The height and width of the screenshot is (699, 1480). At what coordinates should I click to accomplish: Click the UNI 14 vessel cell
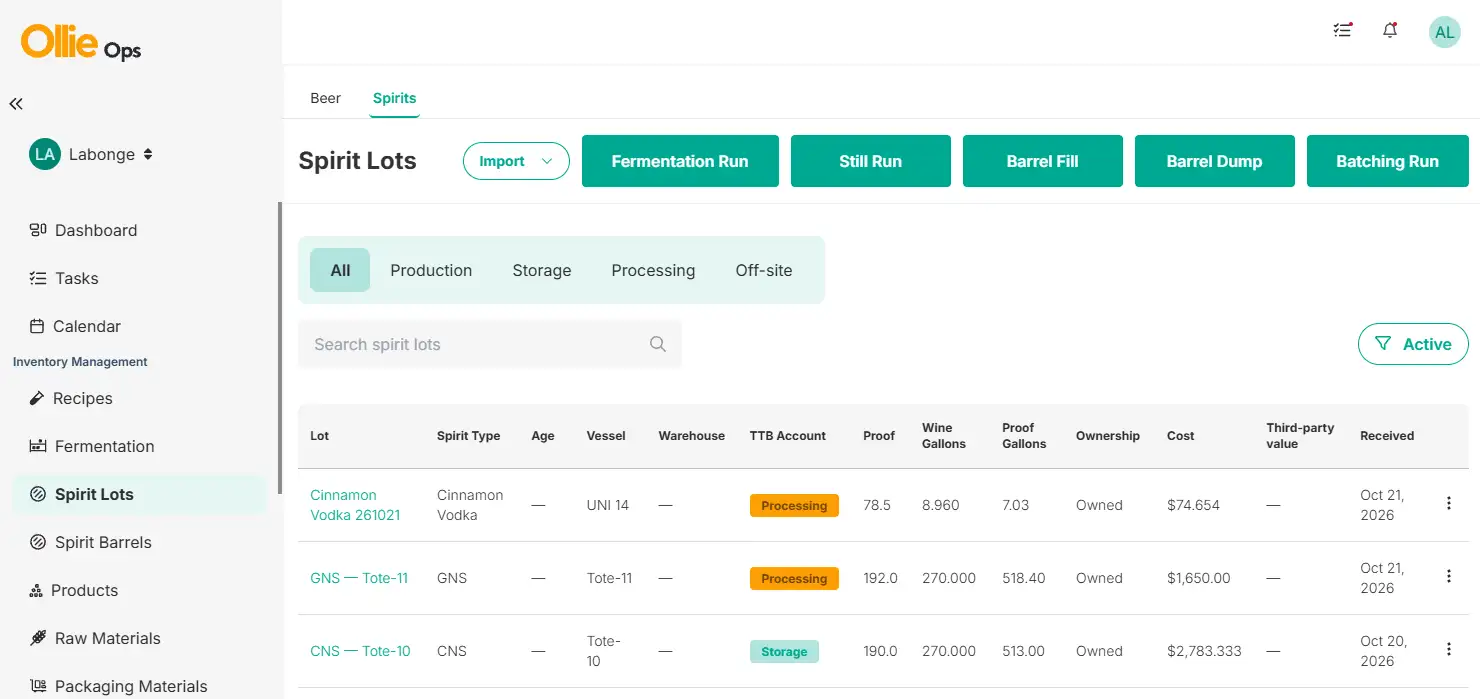608,505
